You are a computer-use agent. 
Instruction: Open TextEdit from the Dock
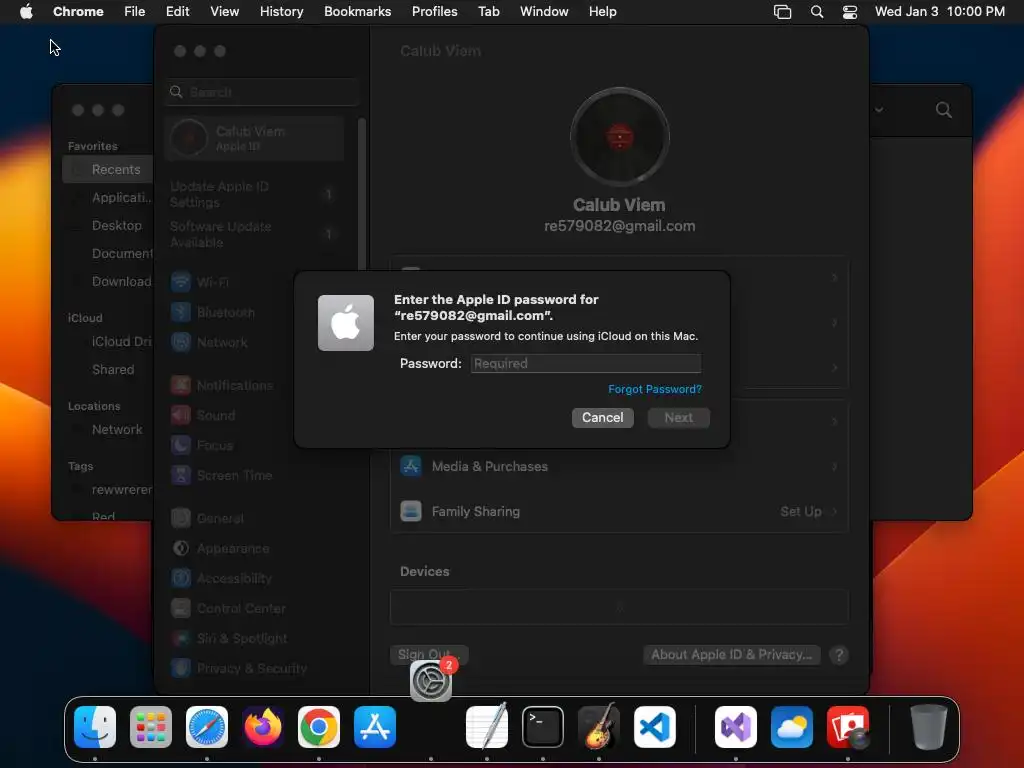[x=487, y=726]
